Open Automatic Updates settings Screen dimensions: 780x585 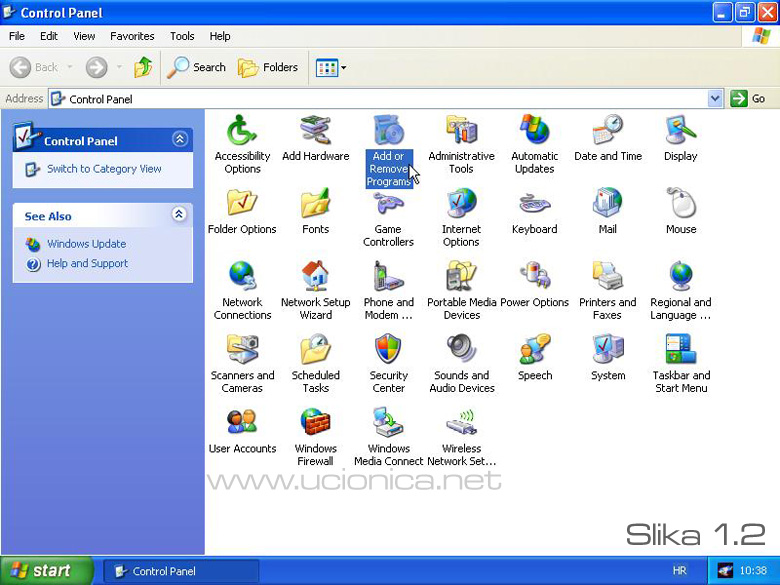click(534, 144)
